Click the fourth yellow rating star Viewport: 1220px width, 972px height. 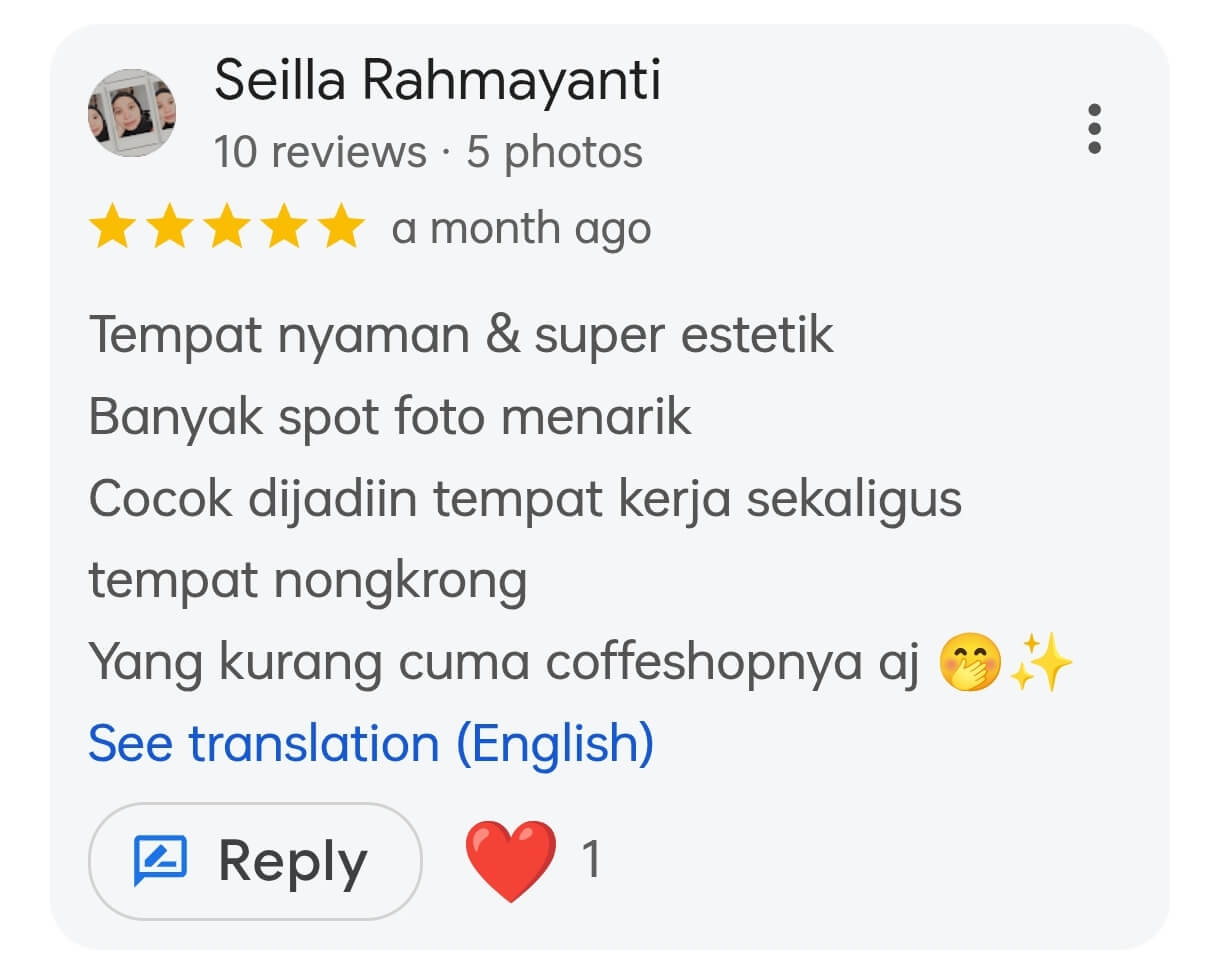tap(285, 228)
